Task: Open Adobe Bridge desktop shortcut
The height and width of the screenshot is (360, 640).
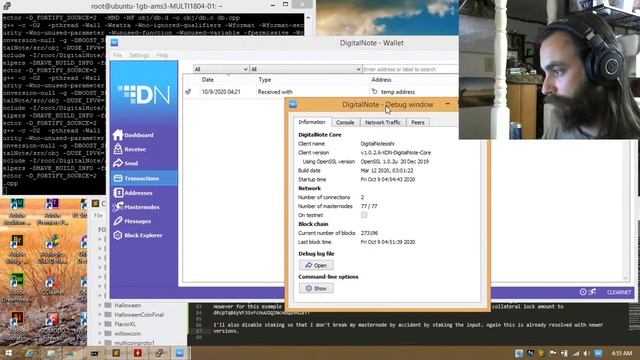Action: pyautogui.click(x=17, y=249)
